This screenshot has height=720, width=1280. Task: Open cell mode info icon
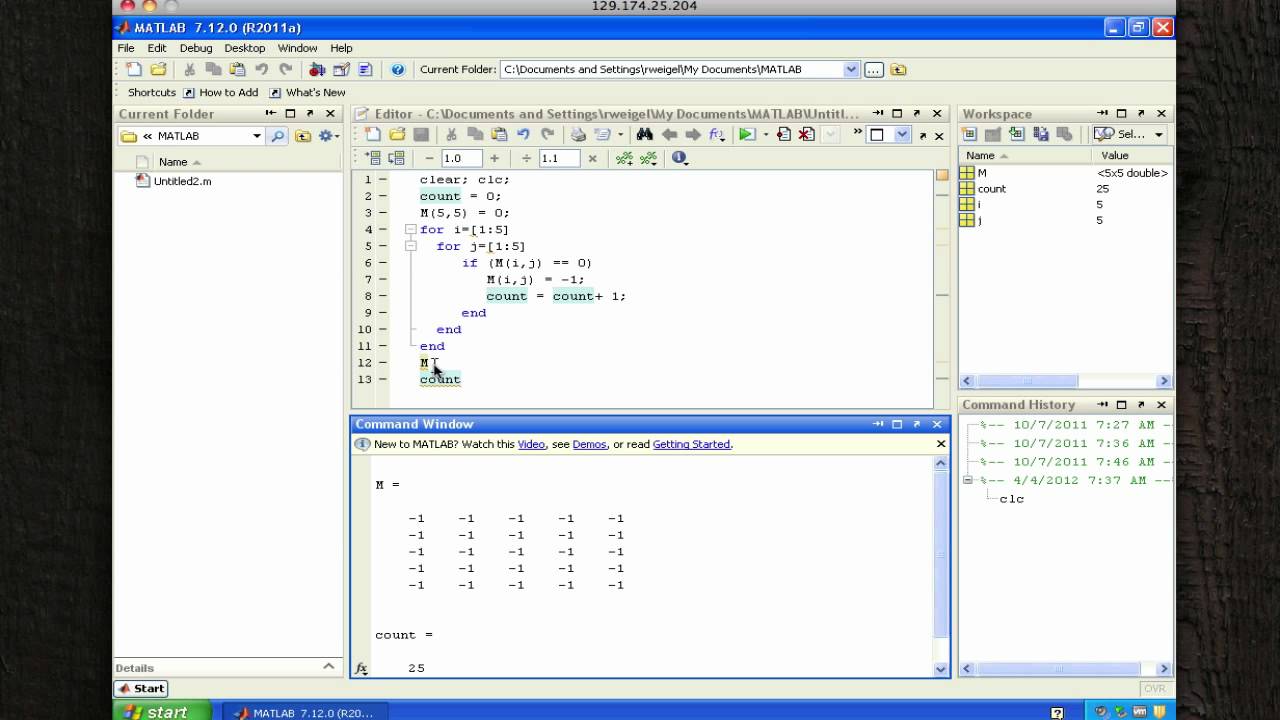point(680,158)
